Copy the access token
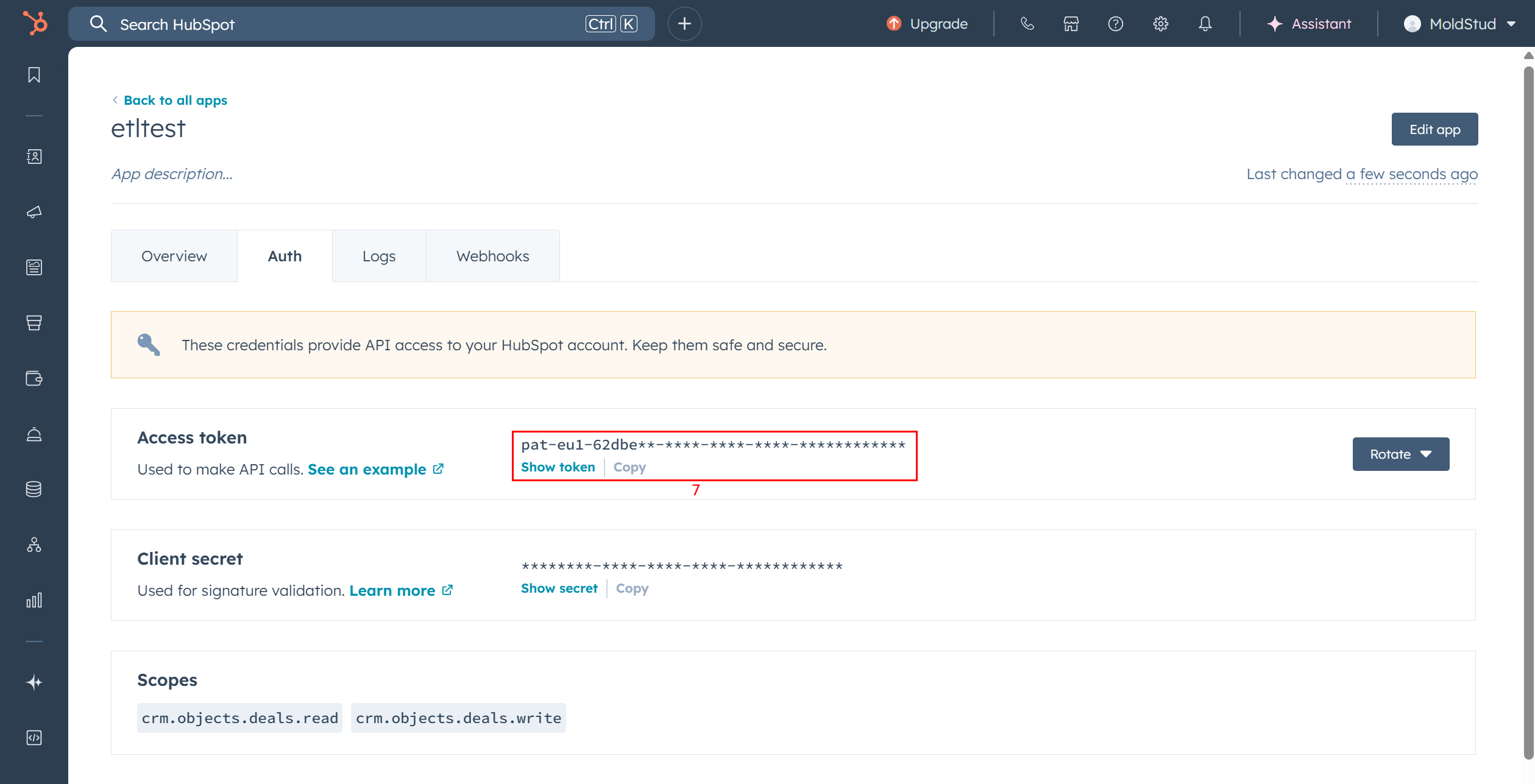 629,467
